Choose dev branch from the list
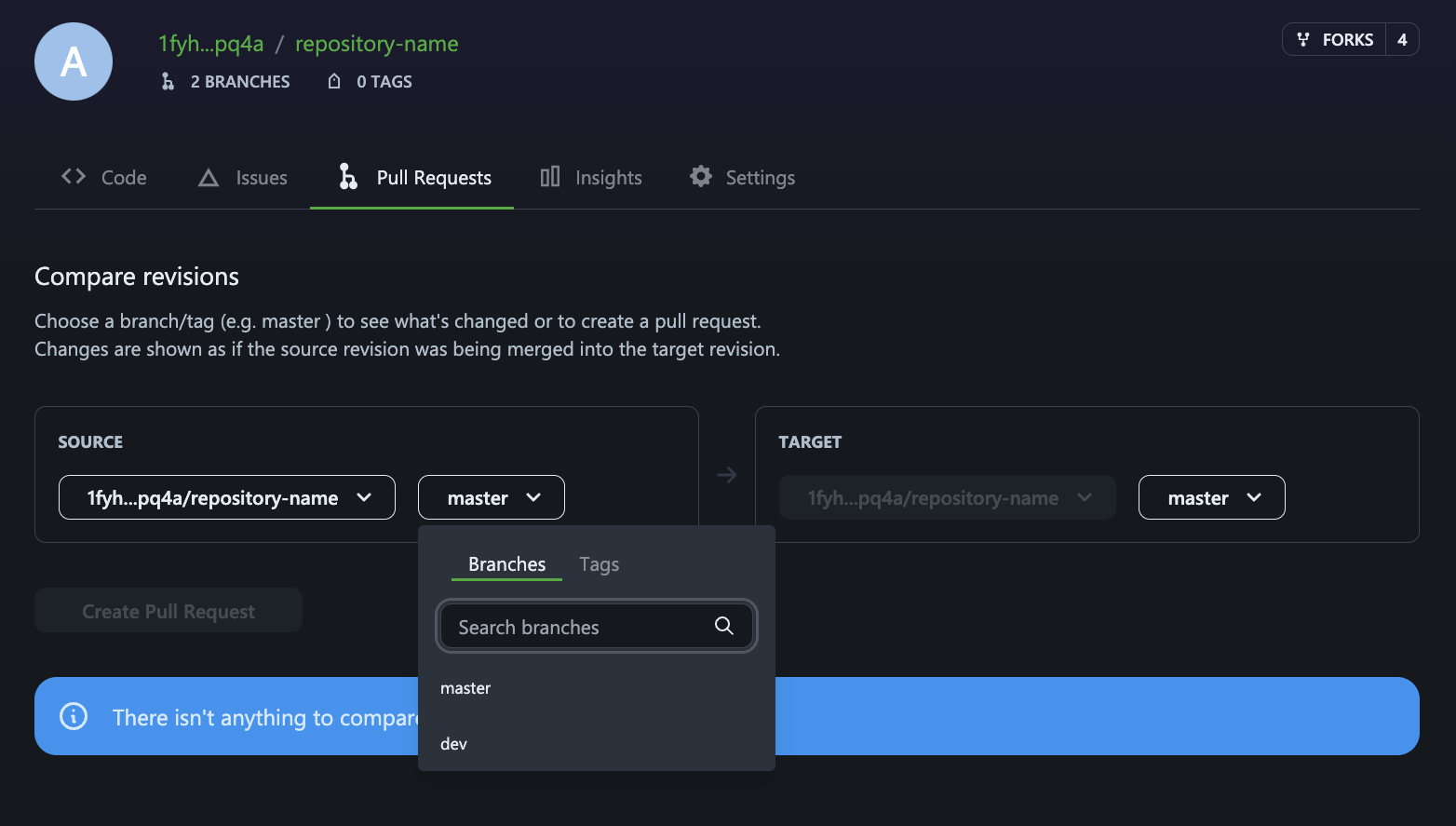The width and height of the screenshot is (1456, 826). tap(597, 743)
